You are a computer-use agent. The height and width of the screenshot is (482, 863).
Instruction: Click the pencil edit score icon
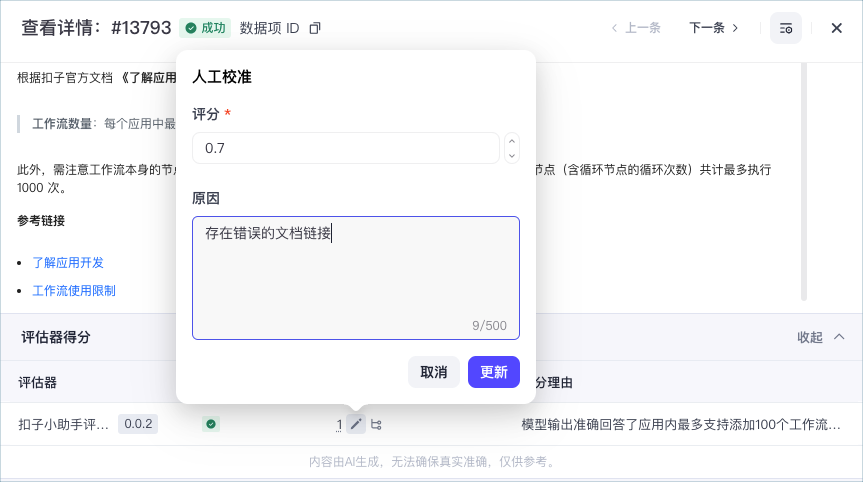click(356, 424)
